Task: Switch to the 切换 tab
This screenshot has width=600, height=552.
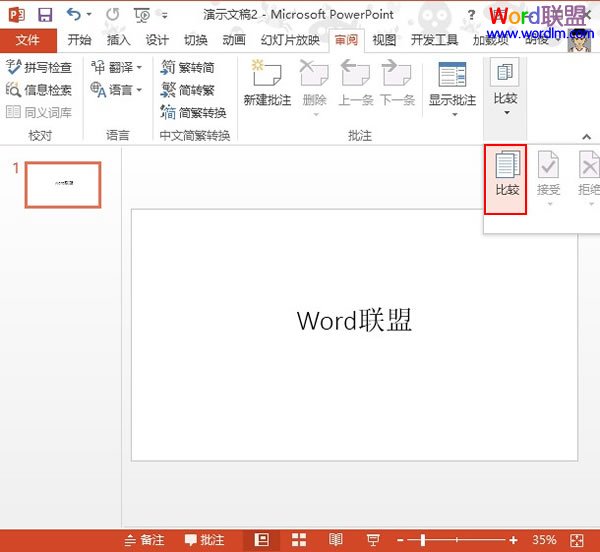Action: [196, 40]
